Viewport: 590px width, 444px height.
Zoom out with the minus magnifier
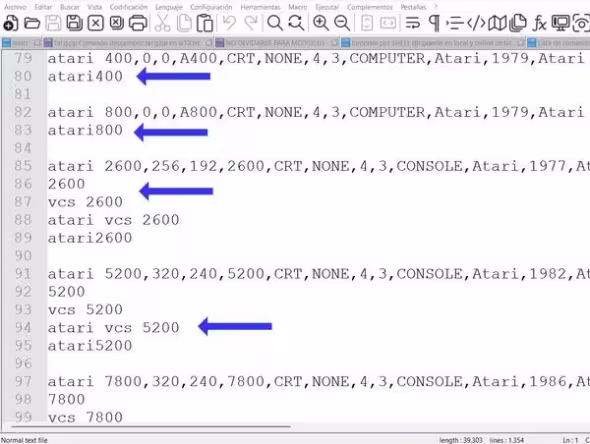coord(342,23)
